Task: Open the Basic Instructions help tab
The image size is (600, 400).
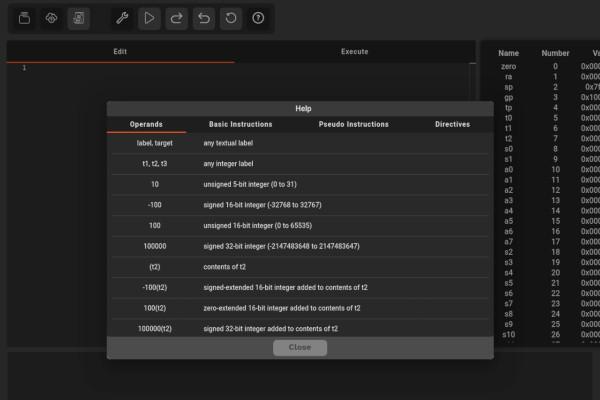Action: tap(240, 125)
